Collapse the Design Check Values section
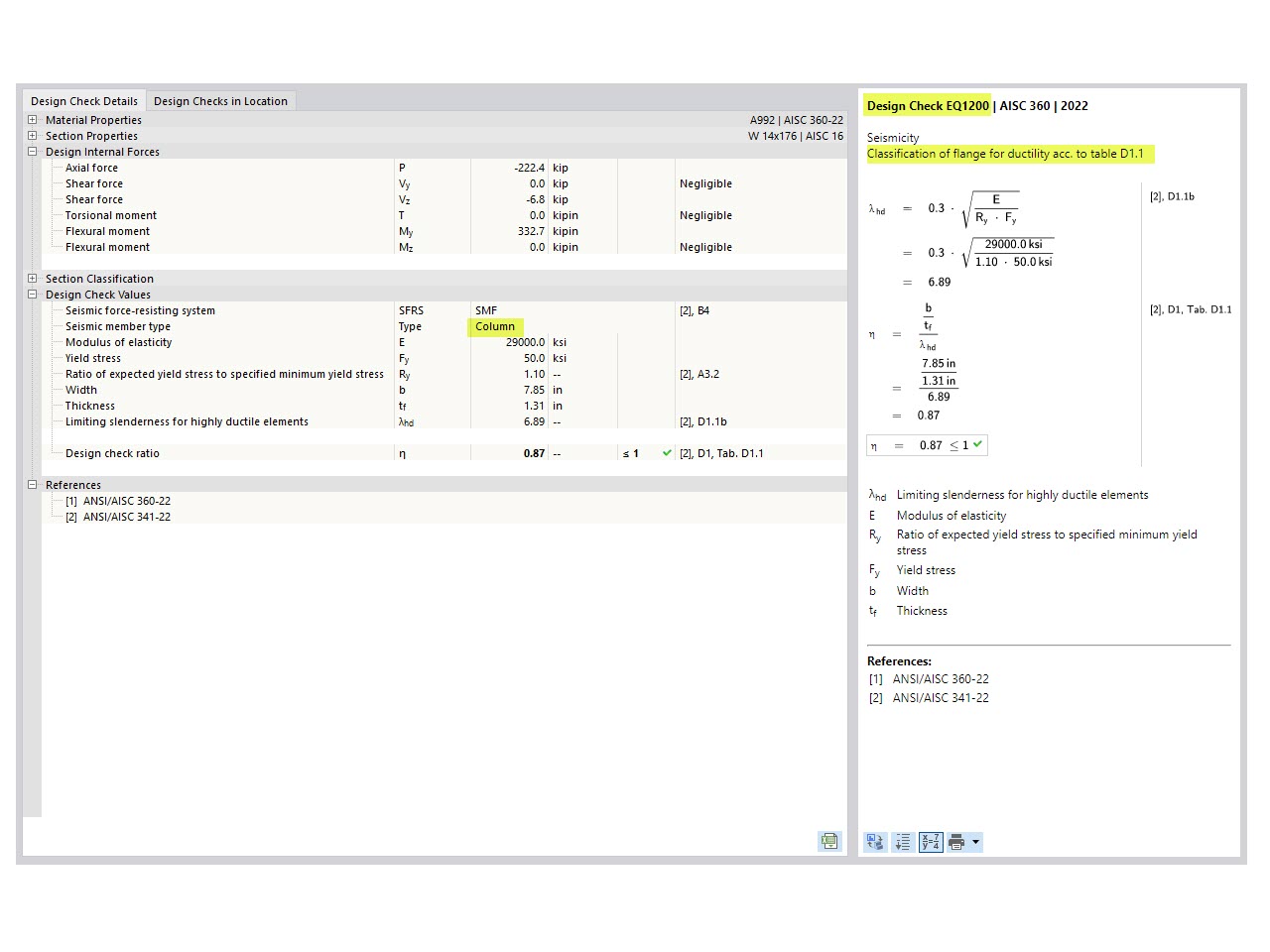This screenshot has height=952, width=1270. [x=33, y=294]
